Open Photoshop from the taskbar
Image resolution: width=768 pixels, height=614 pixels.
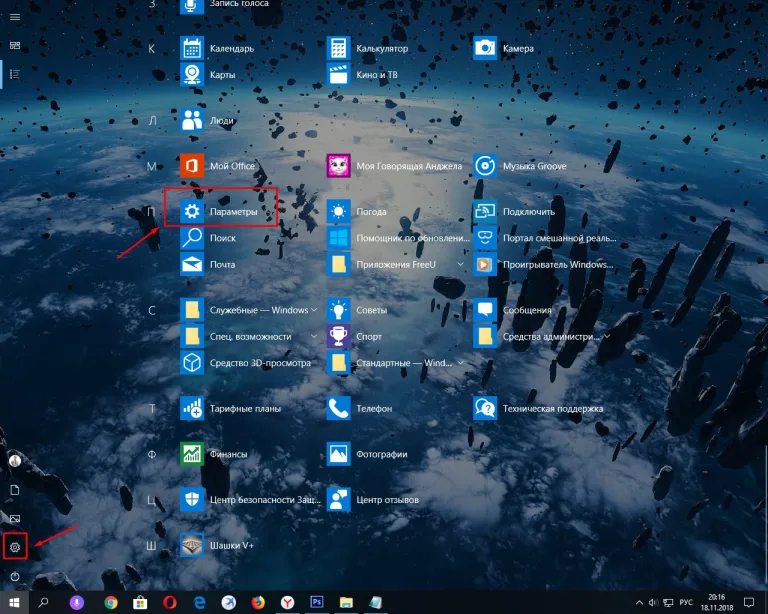[x=316, y=602]
